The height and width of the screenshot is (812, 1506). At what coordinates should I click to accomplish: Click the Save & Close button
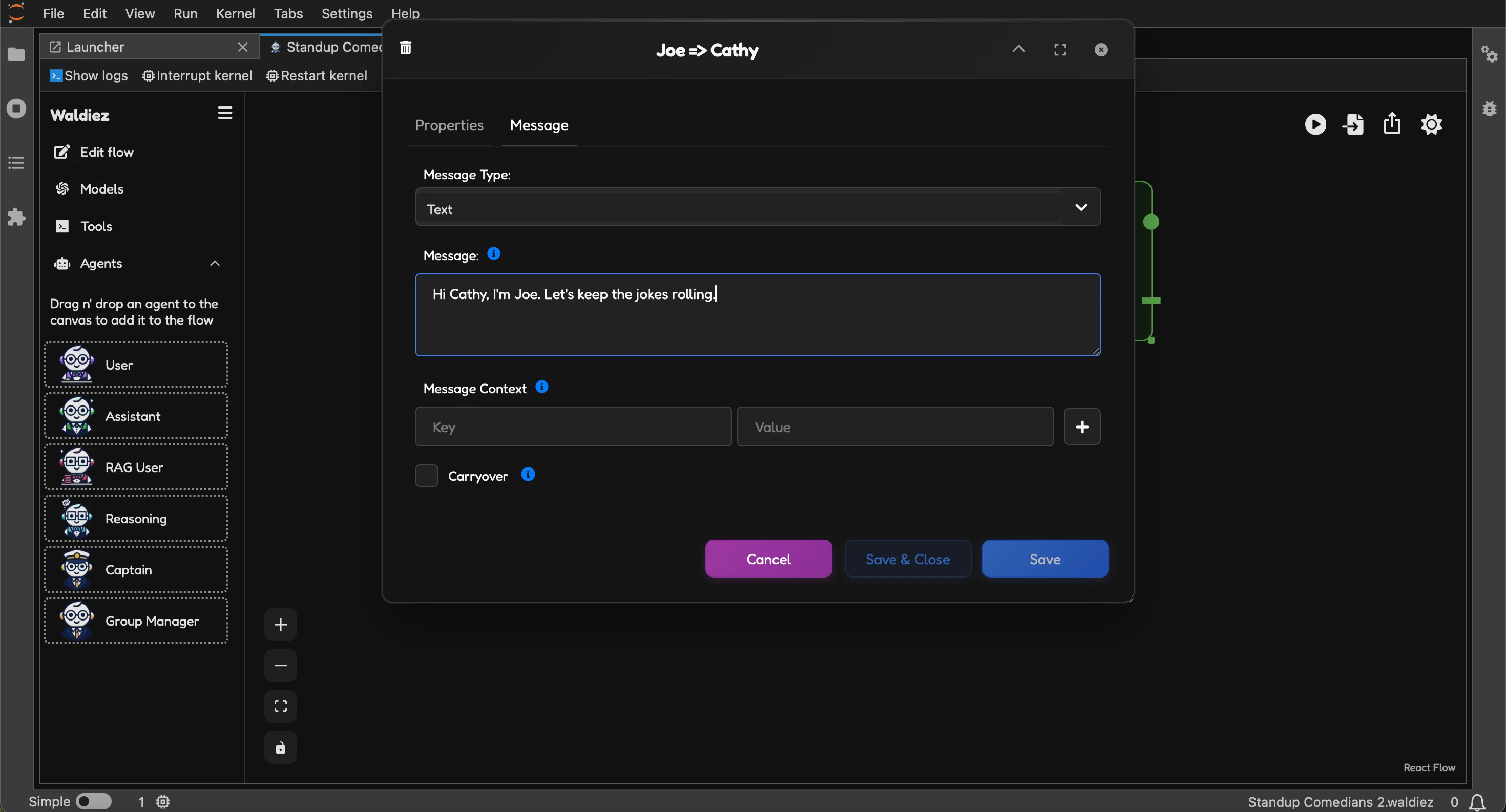click(907, 559)
